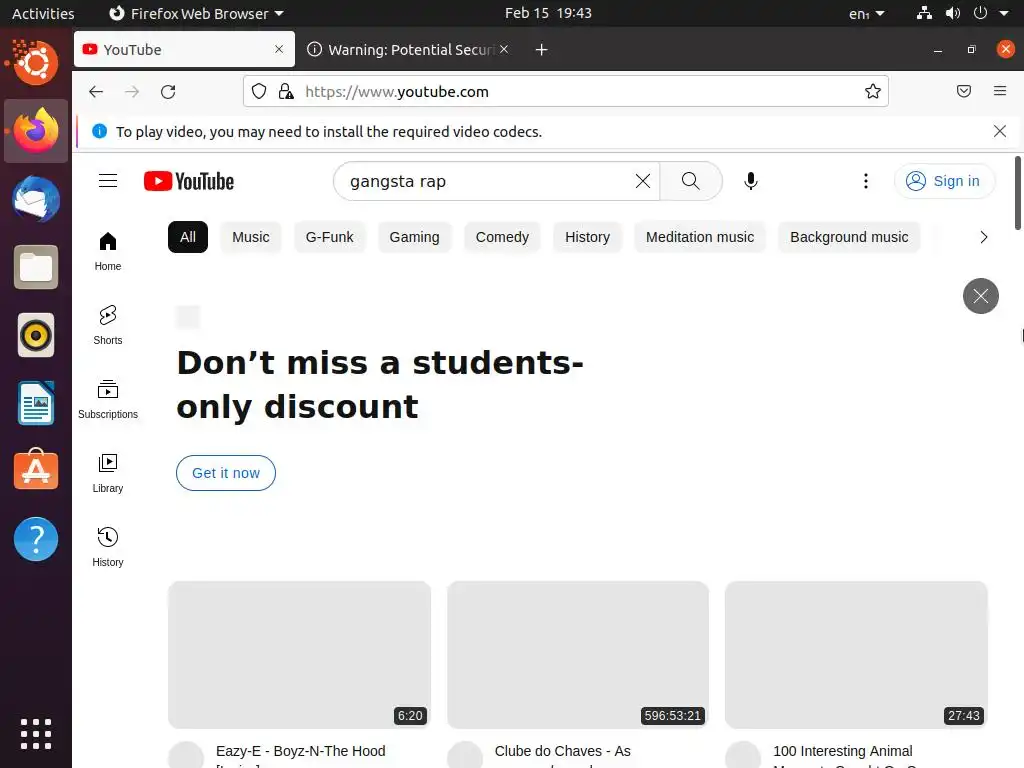Open History from the sidebar
The image size is (1024, 768).
(108, 547)
